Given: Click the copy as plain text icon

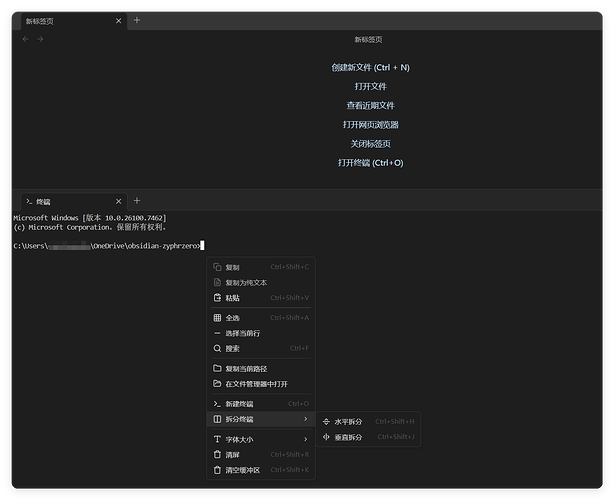Looking at the screenshot, I should (217, 282).
